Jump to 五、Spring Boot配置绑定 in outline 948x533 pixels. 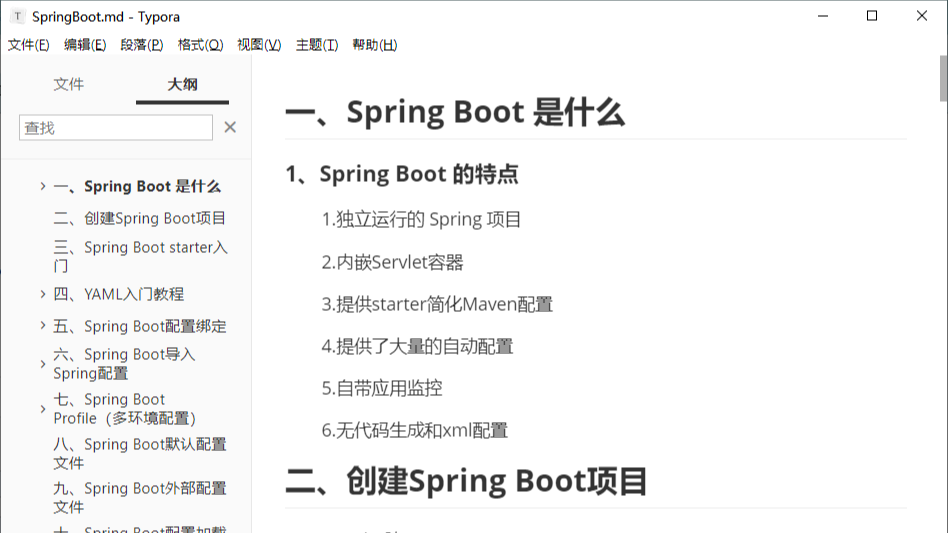tap(140, 326)
